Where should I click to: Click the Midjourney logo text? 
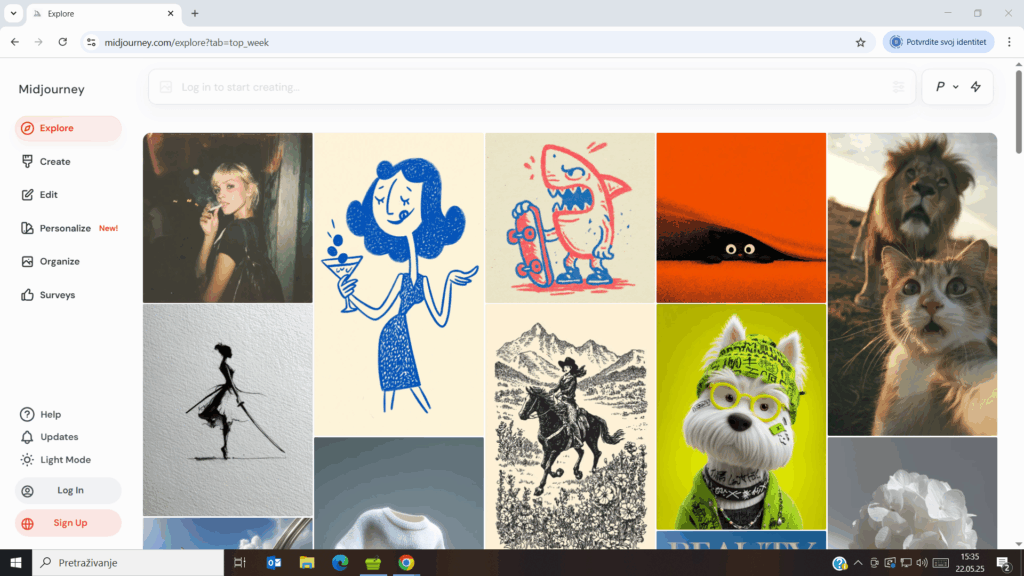52,89
